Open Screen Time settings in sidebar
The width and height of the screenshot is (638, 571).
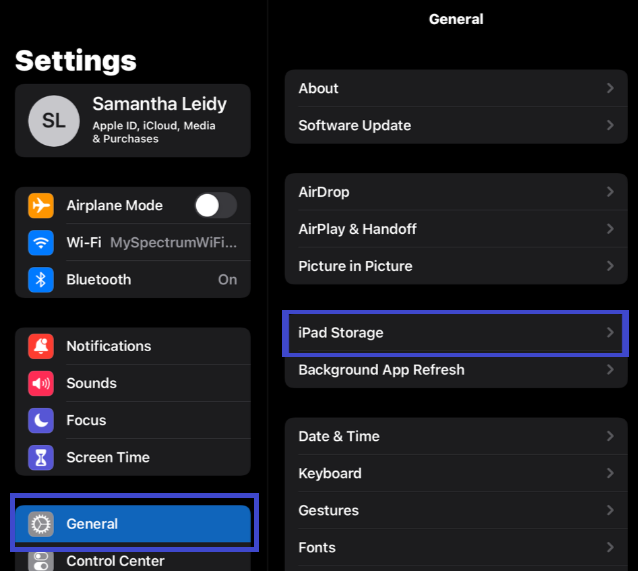click(x=133, y=457)
